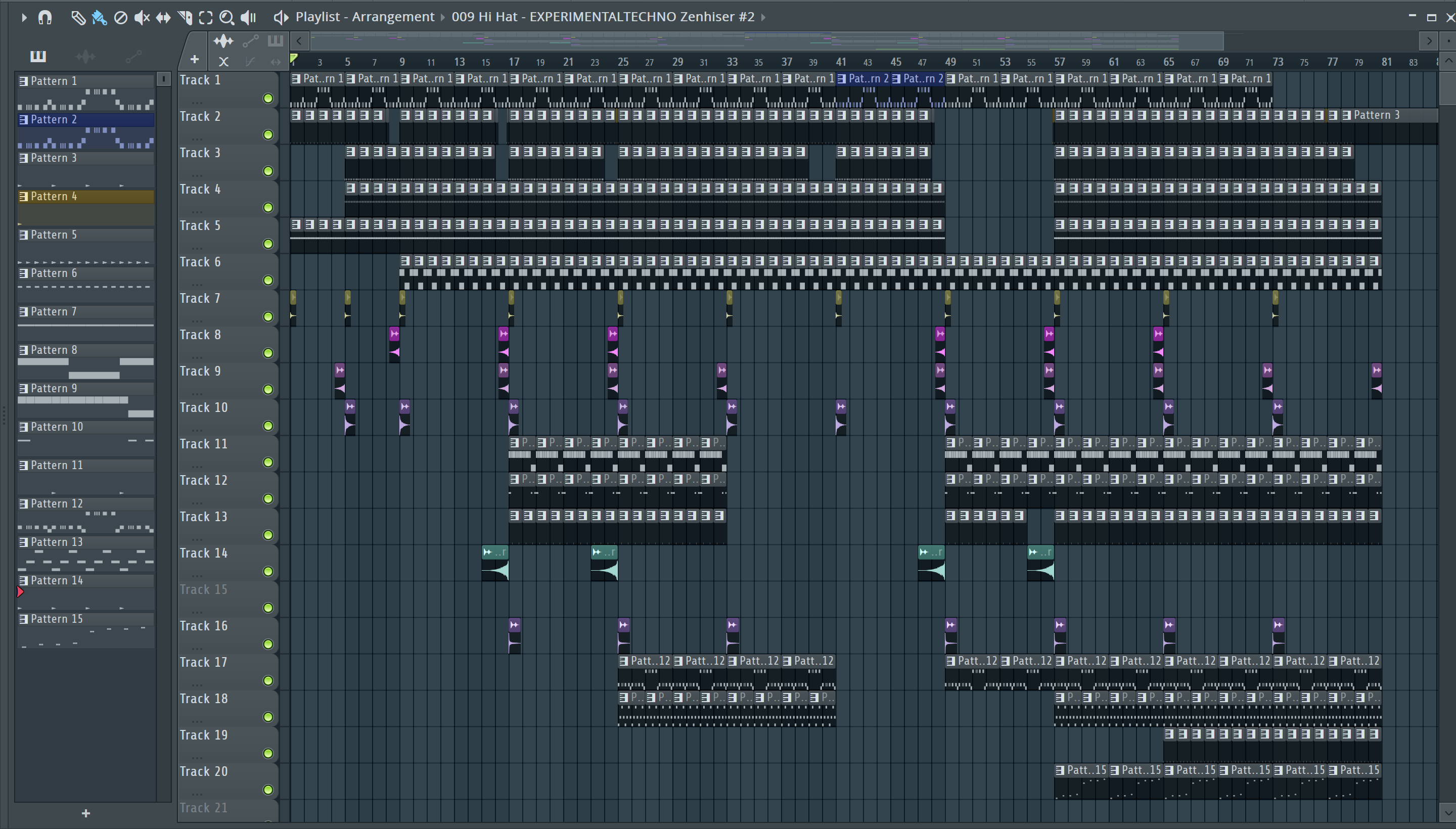Focus pattern clips piano icon

pyautogui.click(x=275, y=40)
